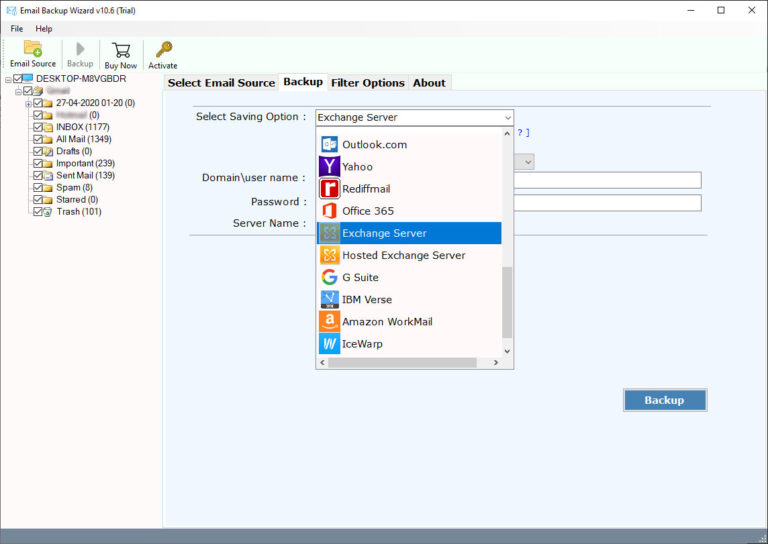
Task: Click the vertical scrollbar thumb in the list
Action: pyautogui.click(x=507, y=302)
